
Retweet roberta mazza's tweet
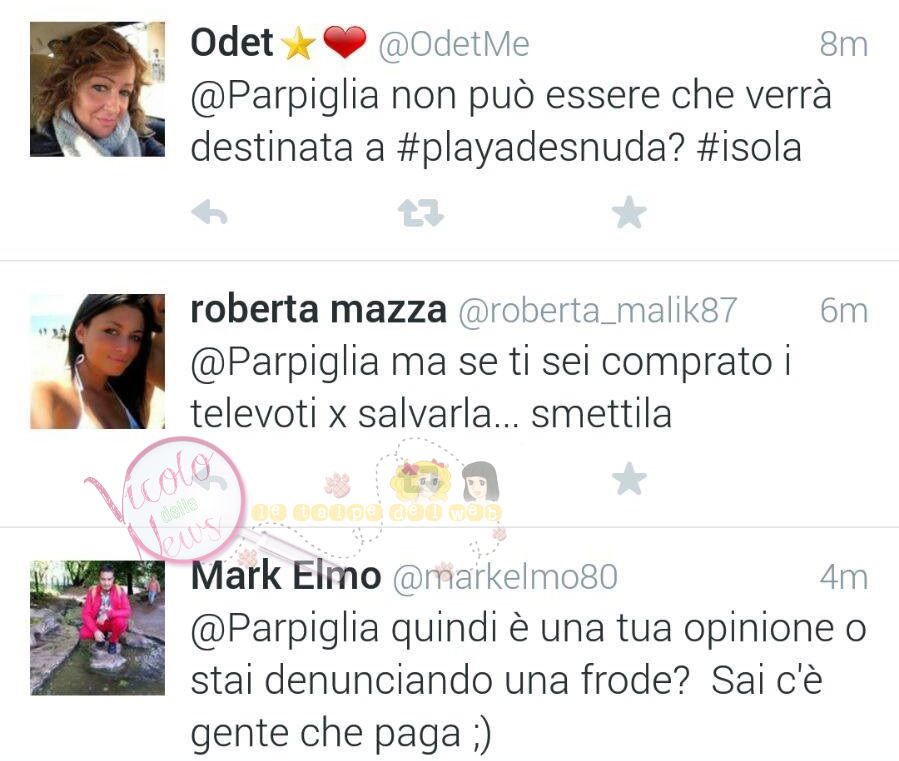(x=420, y=481)
